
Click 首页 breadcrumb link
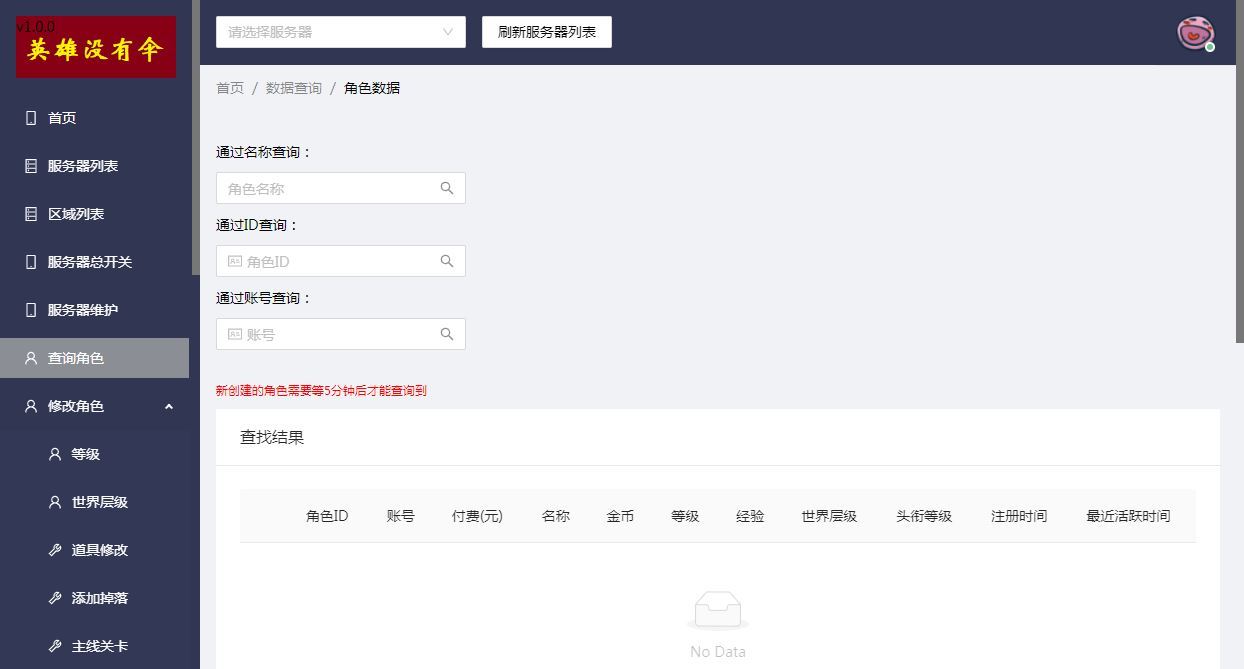click(x=230, y=88)
